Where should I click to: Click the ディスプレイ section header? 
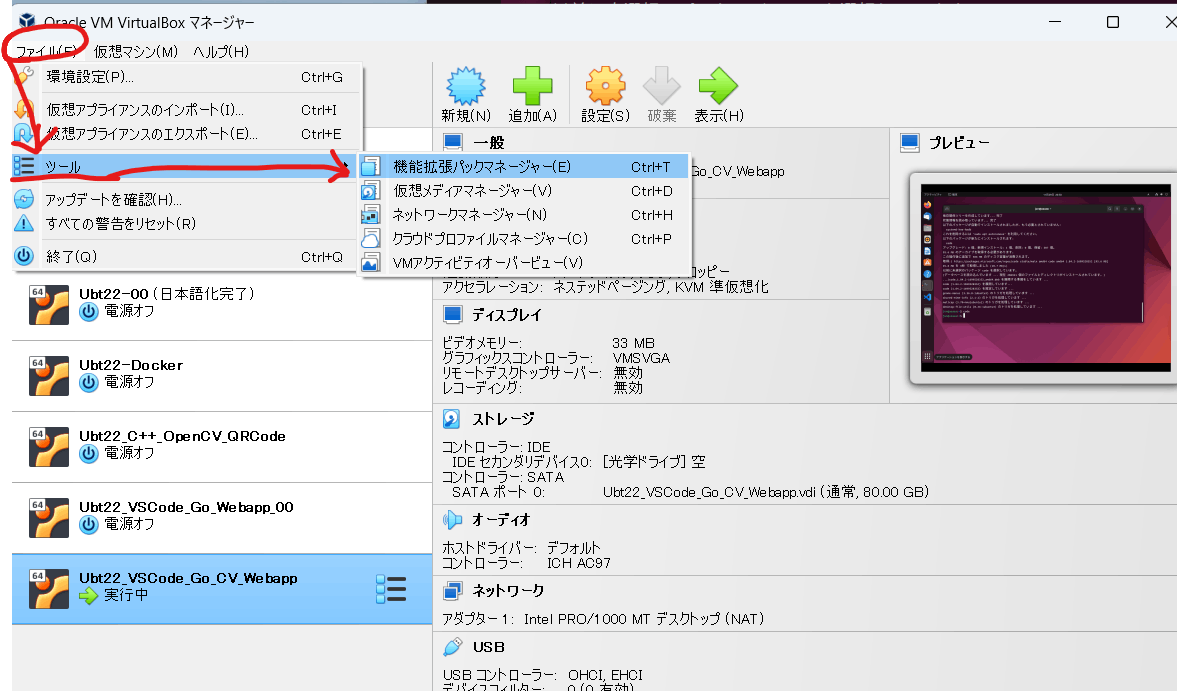pos(507,315)
